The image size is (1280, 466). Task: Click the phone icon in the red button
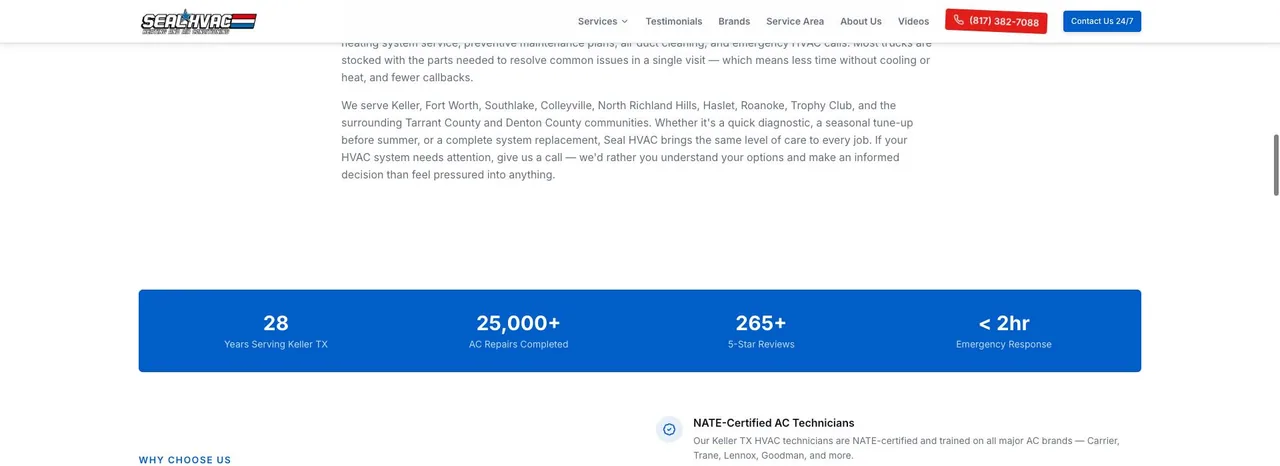(959, 20)
